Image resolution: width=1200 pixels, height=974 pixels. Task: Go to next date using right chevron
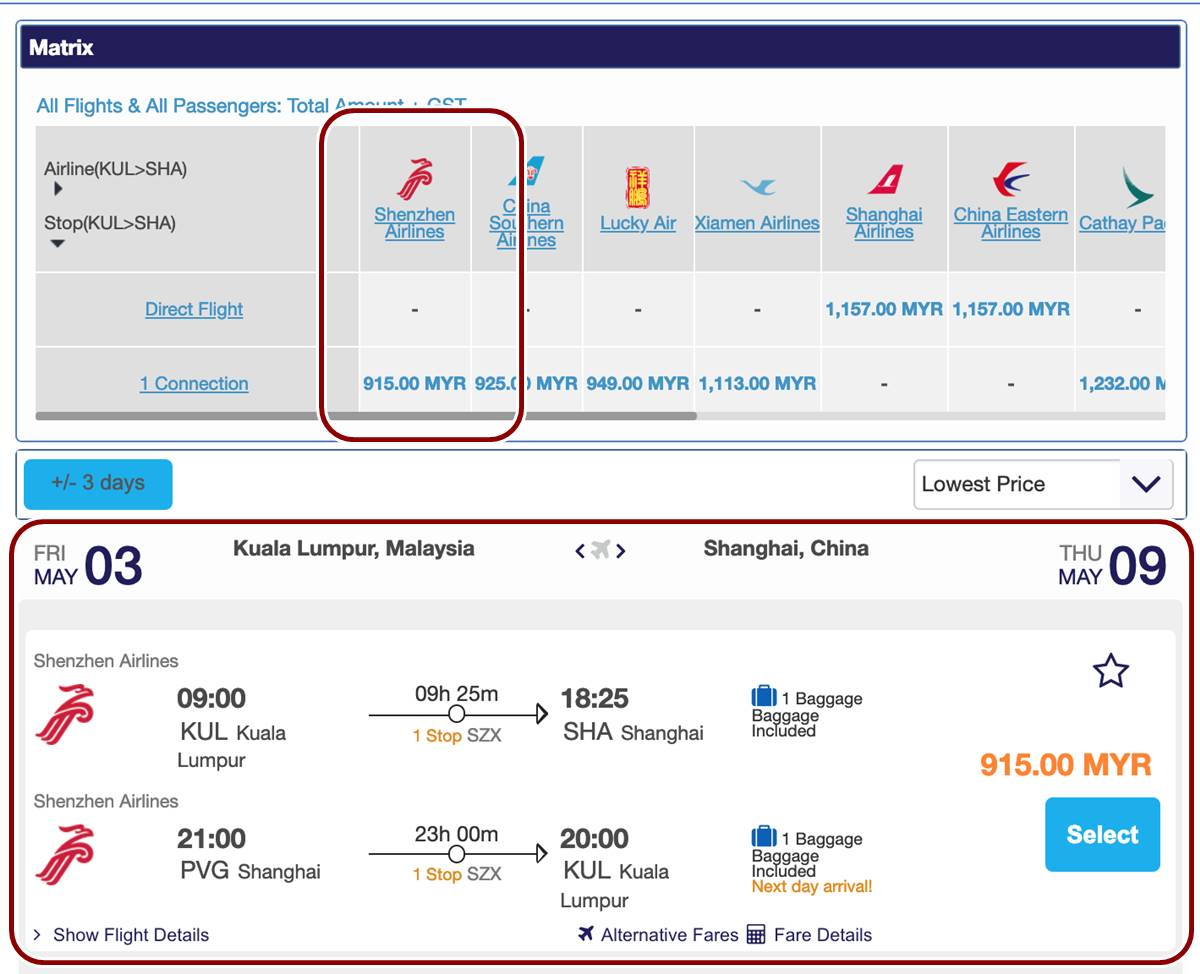(x=621, y=550)
